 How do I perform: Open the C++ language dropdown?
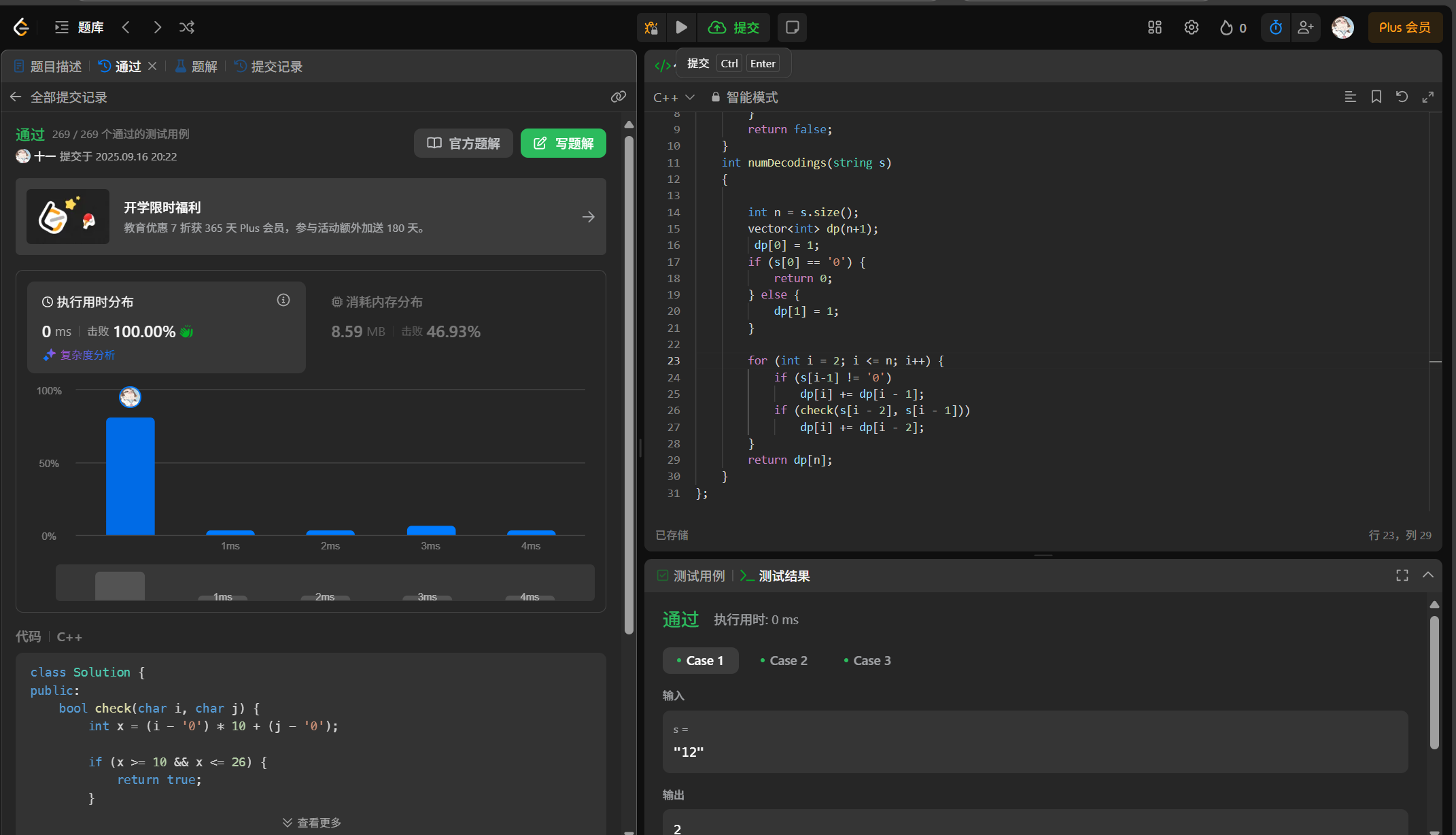click(x=673, y=97)
